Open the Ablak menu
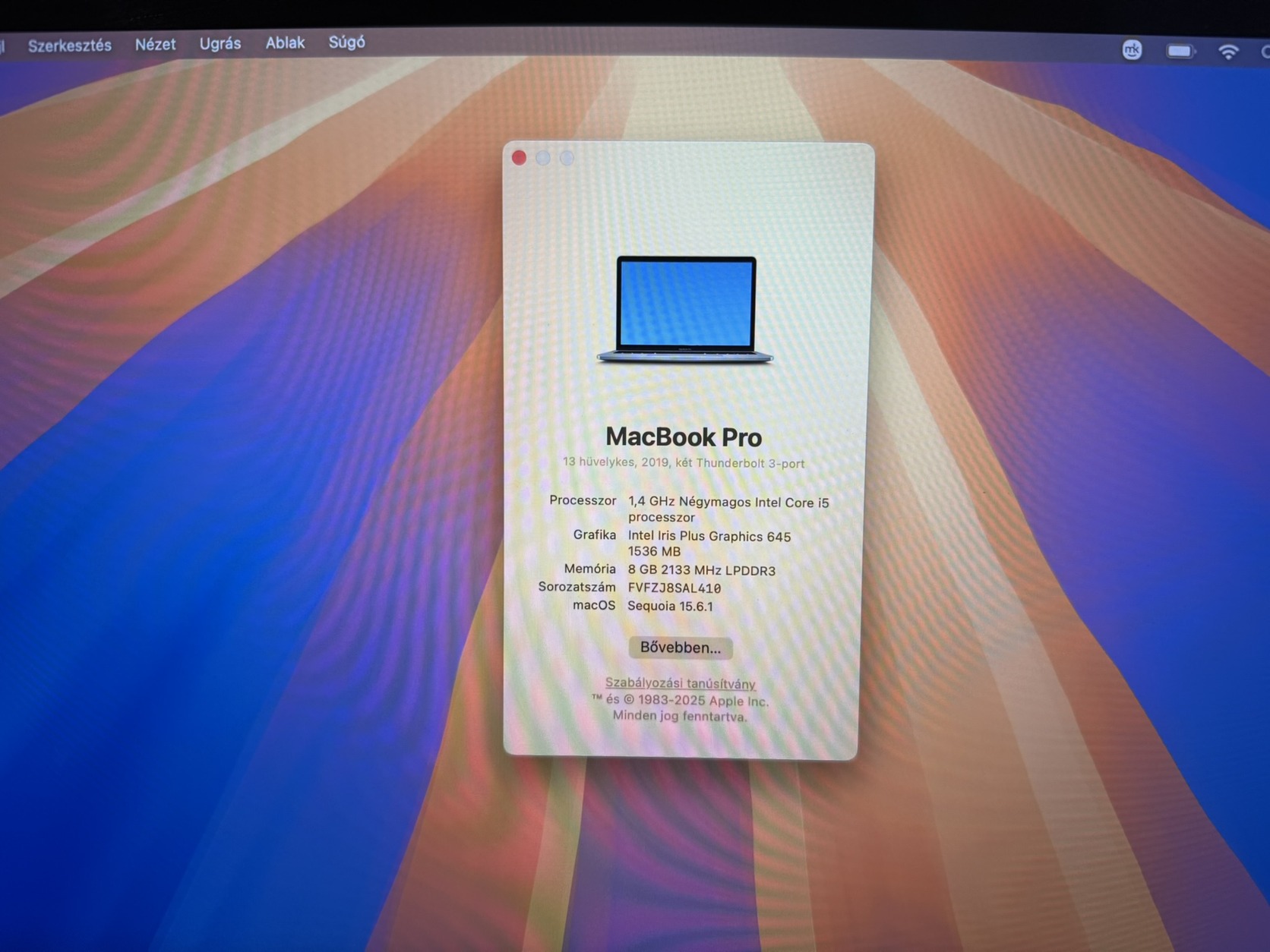 pyautogui.click(x=285, y=43)
